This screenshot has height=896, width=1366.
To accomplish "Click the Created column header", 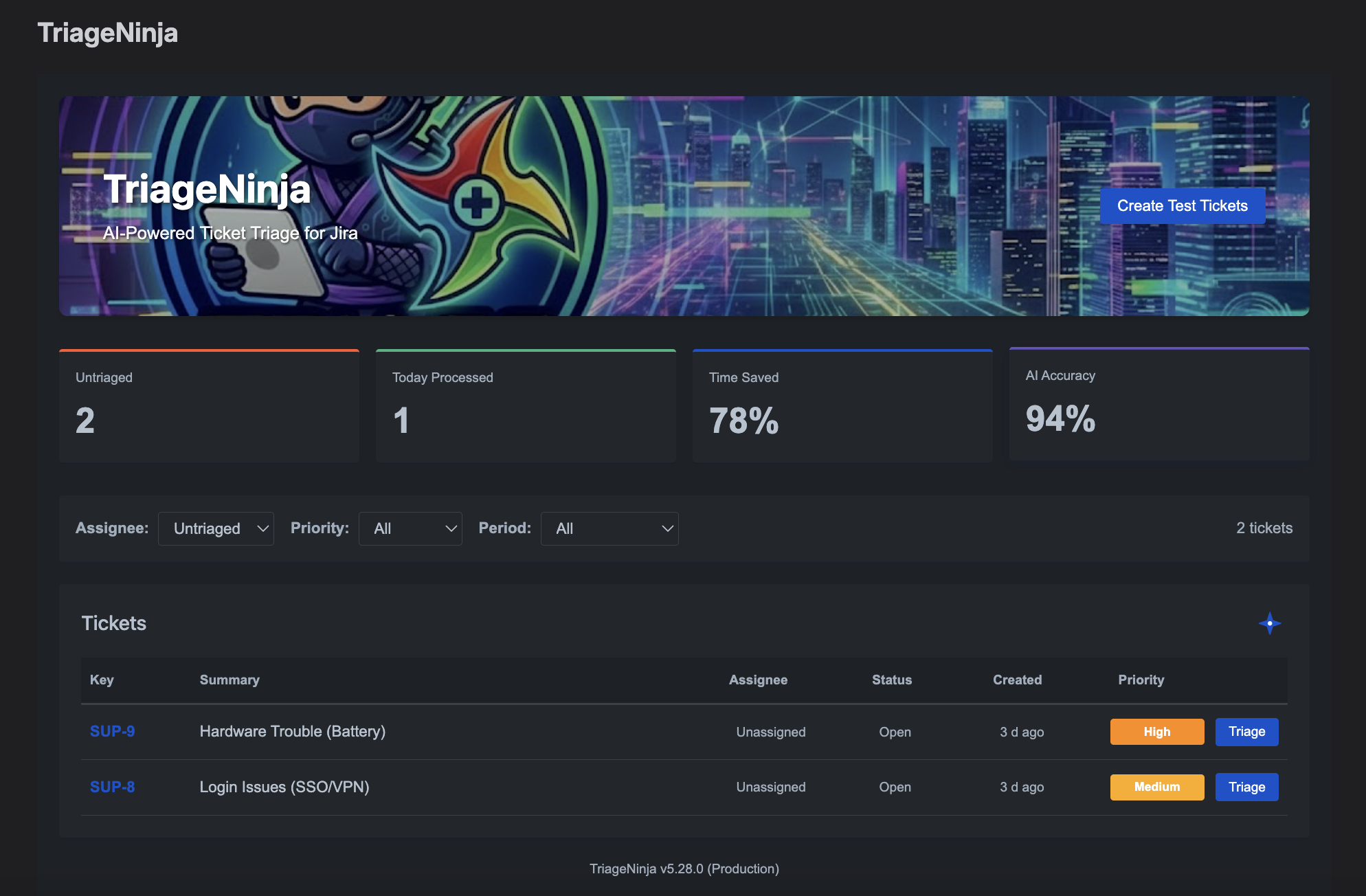I will click(1017, 680).
